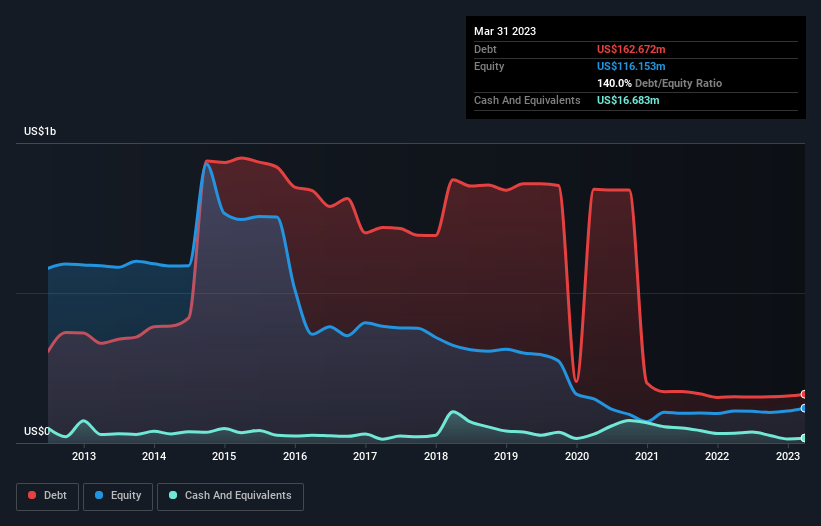
Task: Click the Debt row label in tooltip
Action: 485,49
